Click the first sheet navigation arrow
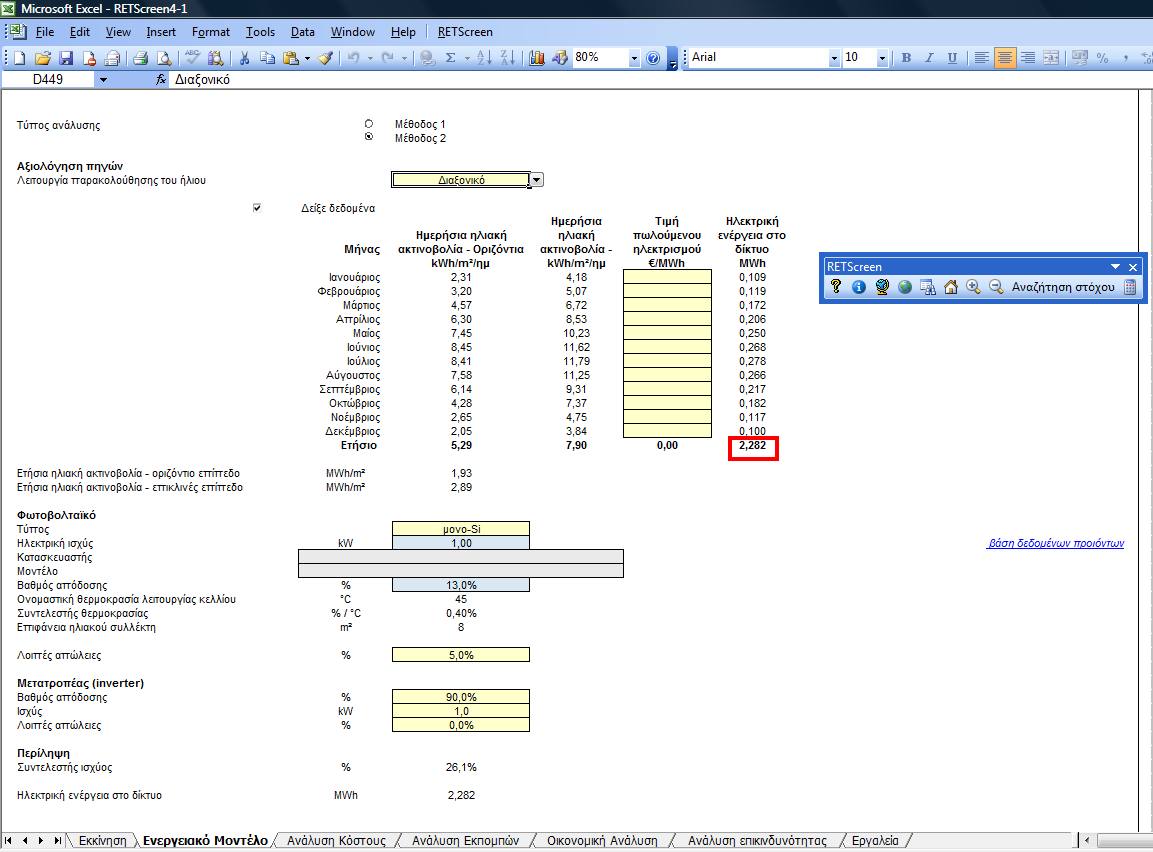The height and width of the screenshot is (852, 1153). click(x=8, y=840)
